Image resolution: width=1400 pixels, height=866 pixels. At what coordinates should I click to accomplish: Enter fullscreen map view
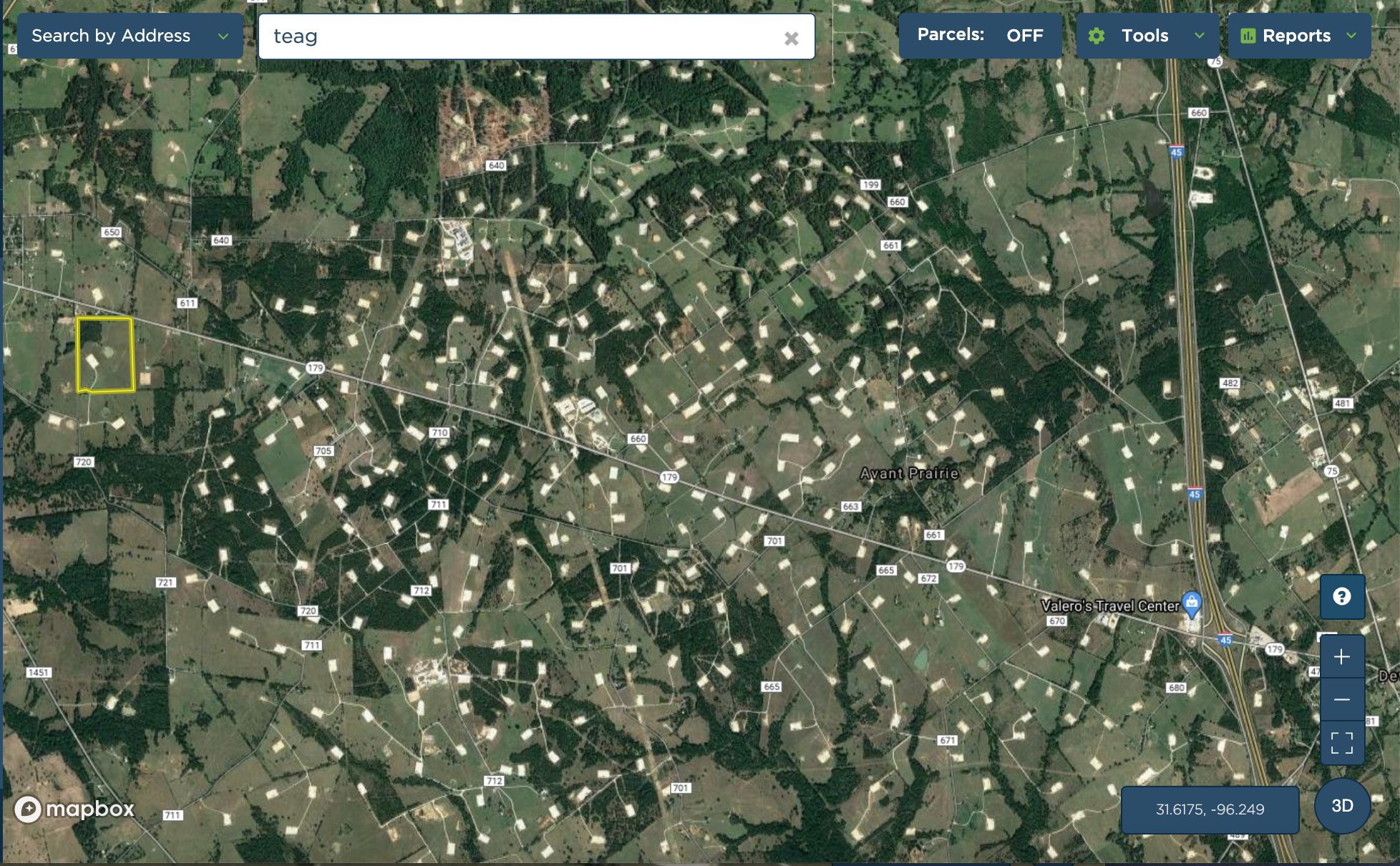pyautogui.click(x=1342, y=743)
